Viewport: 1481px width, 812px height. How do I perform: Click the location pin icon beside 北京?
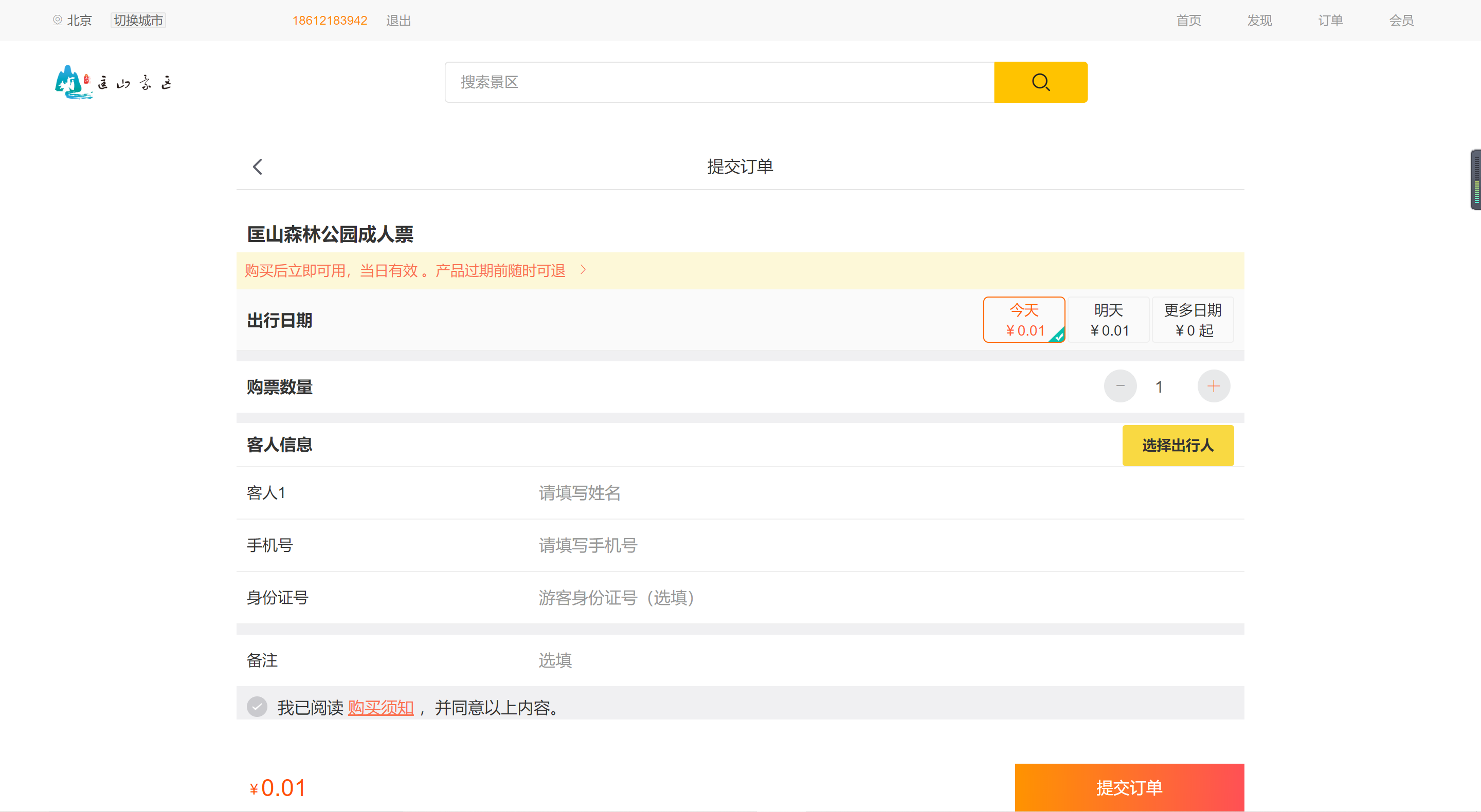(x=57, y=20)
